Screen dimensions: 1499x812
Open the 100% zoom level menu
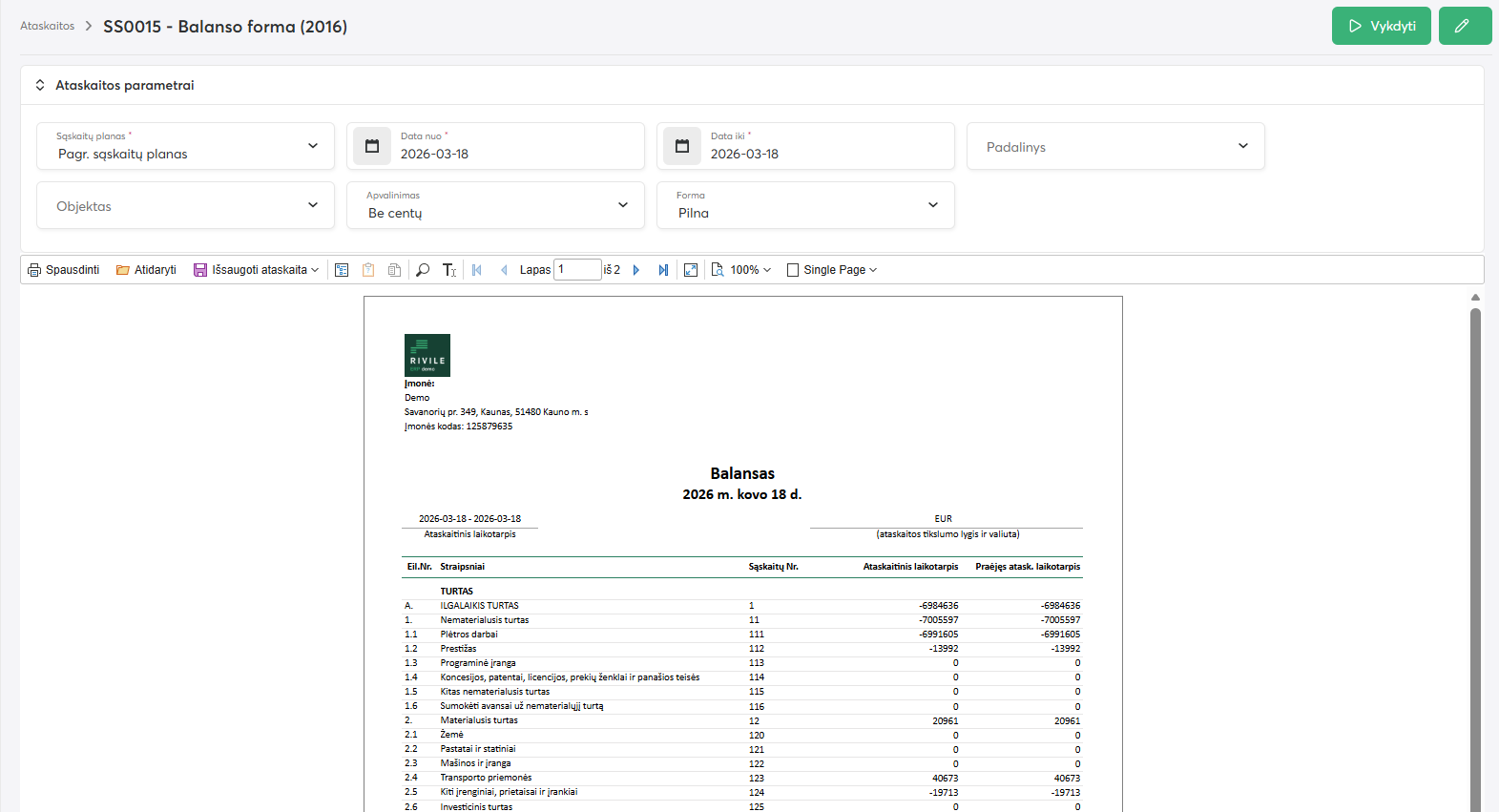tap(741, 270)
